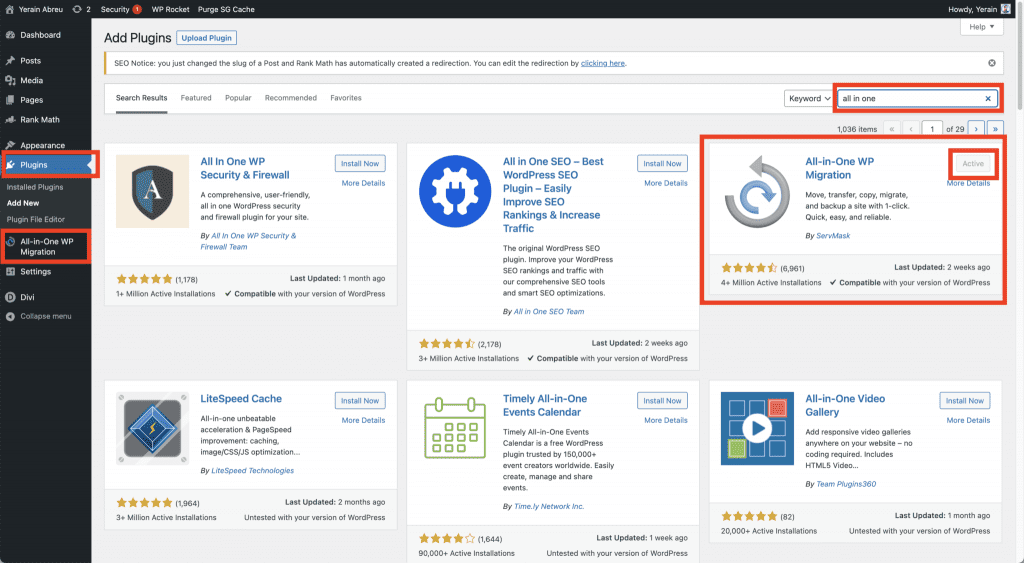The width and height of the screenshot is (1024, 563).
Task: Click the updates icon in admin bar
Action: (78, 9)
